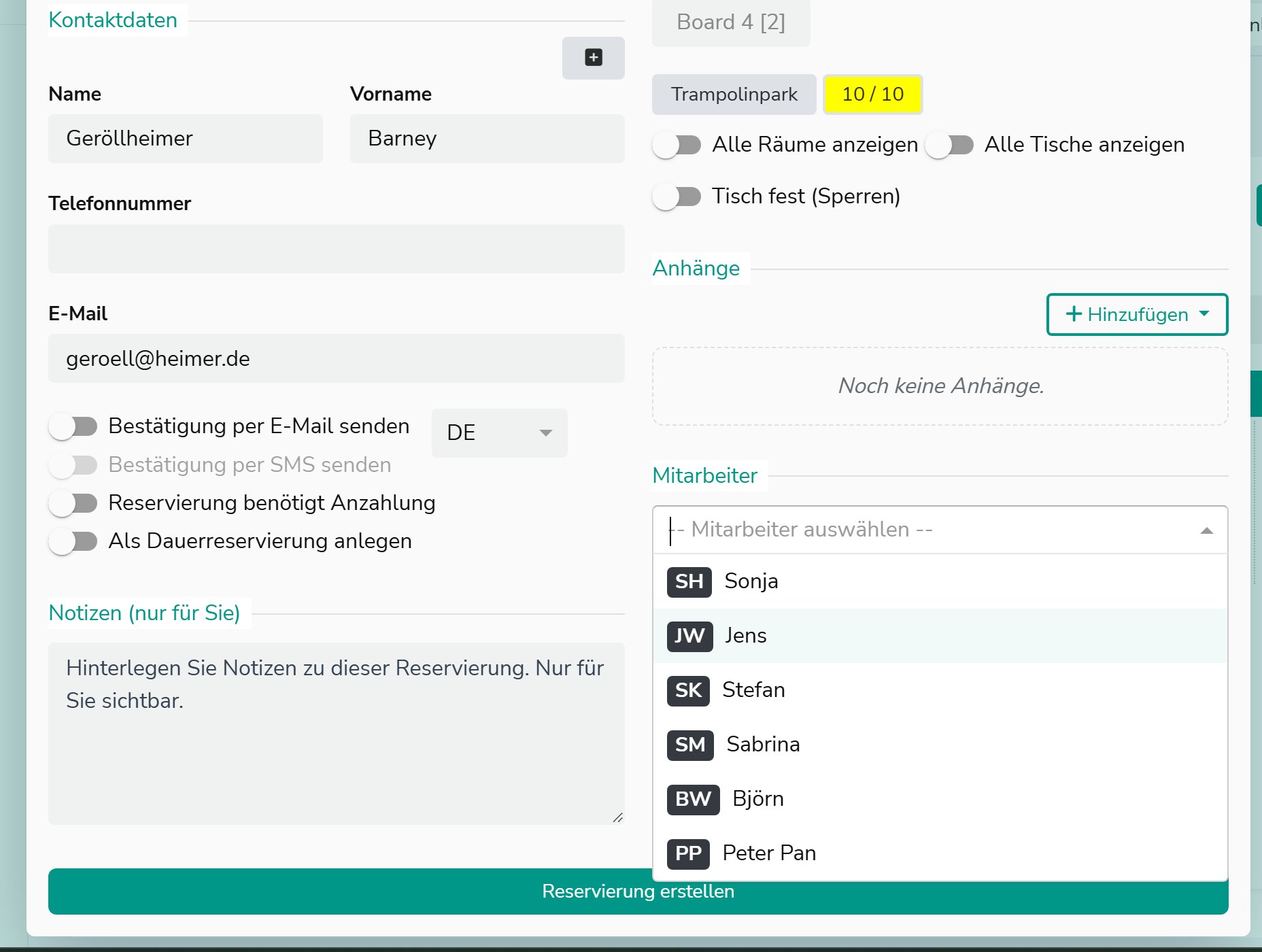Screen dimensions: 1262x952
Task: Click the PP avatar badge for Peter Pan
Action: [688, 853]
